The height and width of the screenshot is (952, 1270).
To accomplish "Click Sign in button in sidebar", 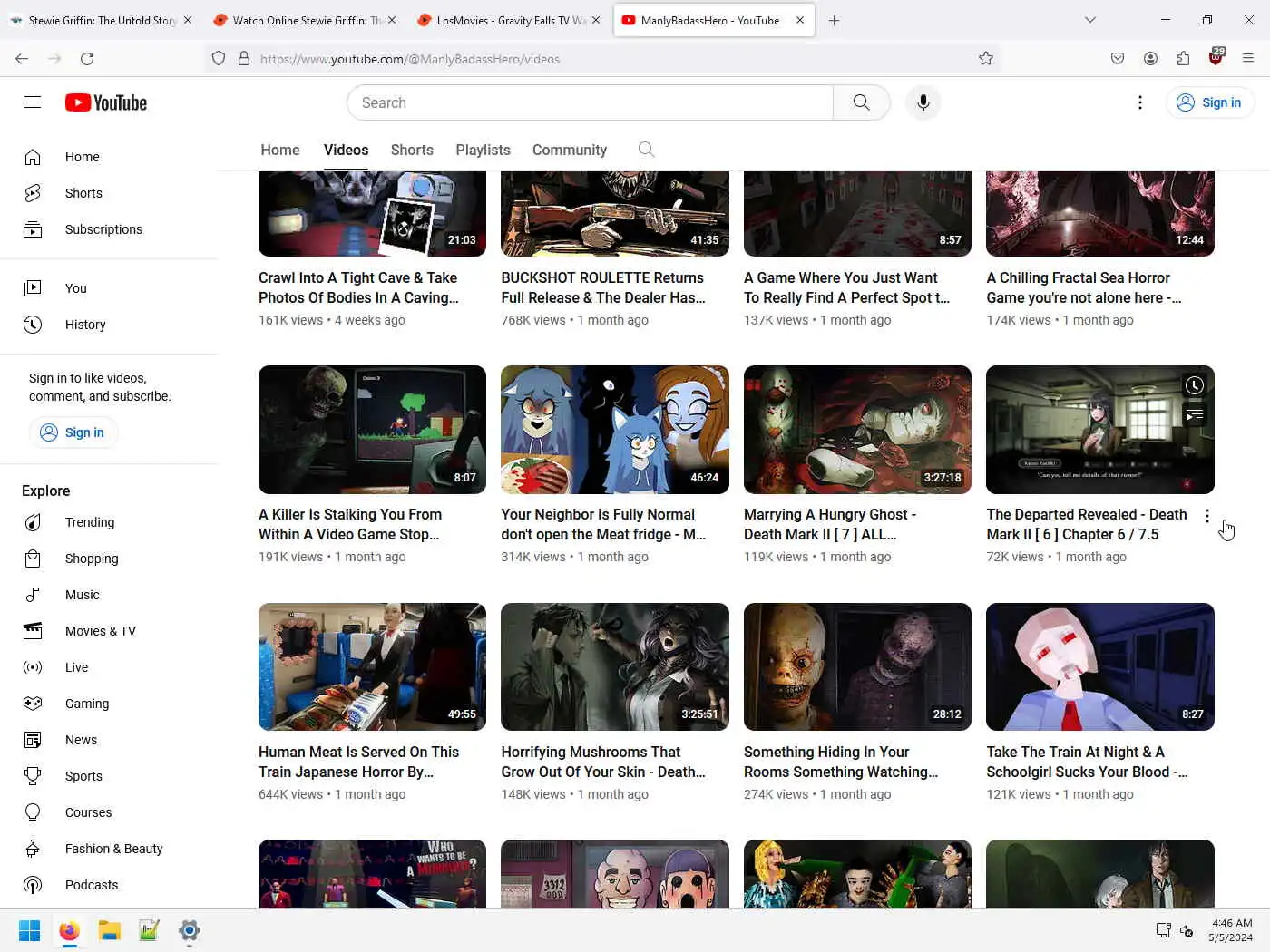I will 73,432.
